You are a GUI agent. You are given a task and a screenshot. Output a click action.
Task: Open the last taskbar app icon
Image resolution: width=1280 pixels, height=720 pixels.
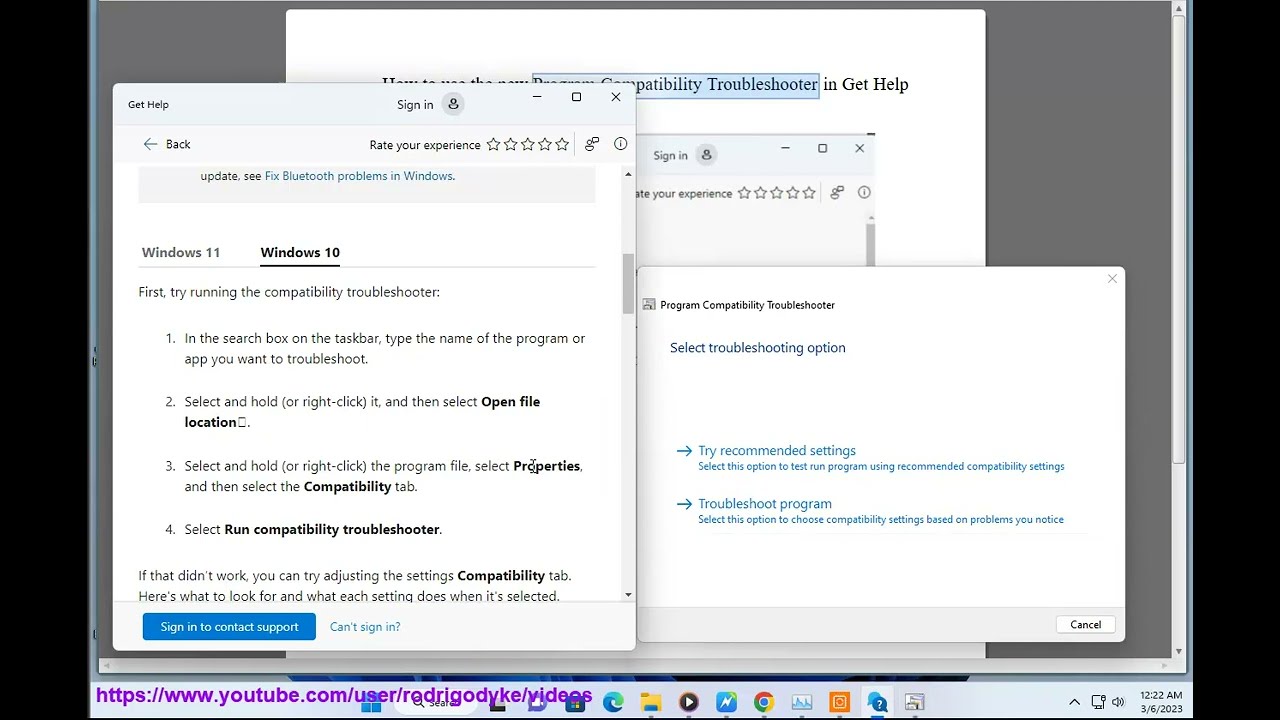[914, 702]
